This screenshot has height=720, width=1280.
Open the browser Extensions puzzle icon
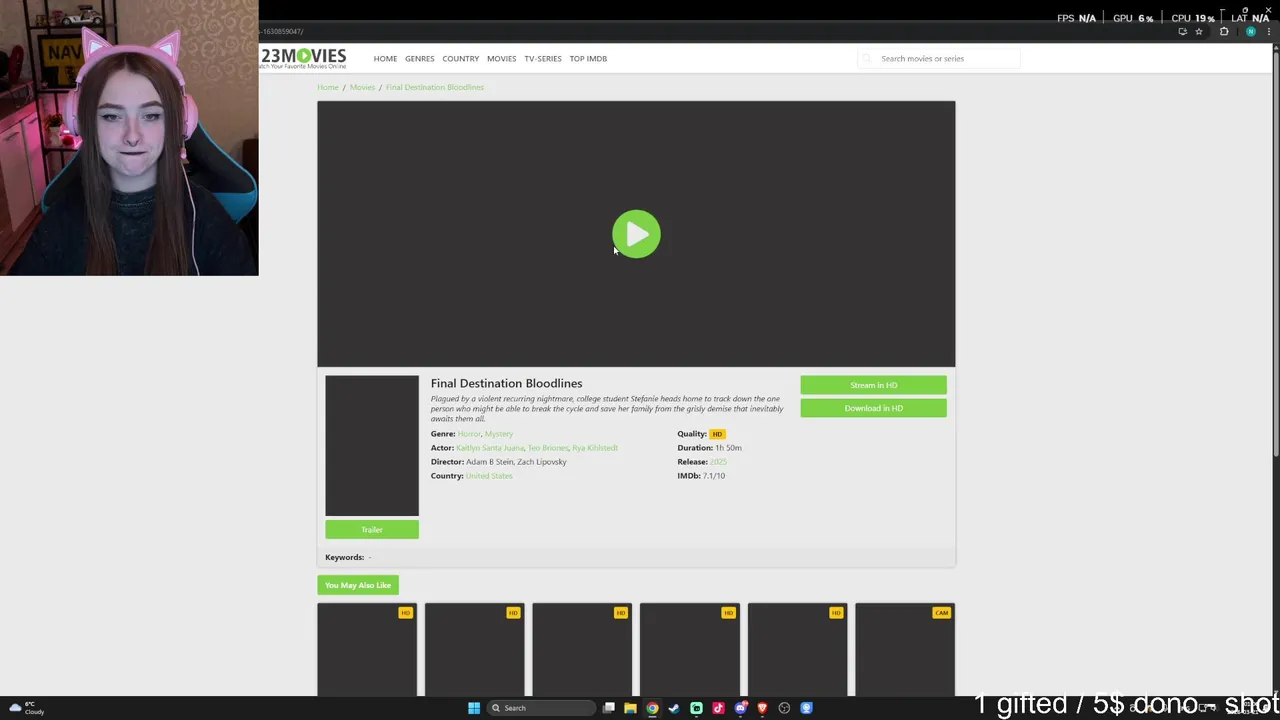[1224, 32]
